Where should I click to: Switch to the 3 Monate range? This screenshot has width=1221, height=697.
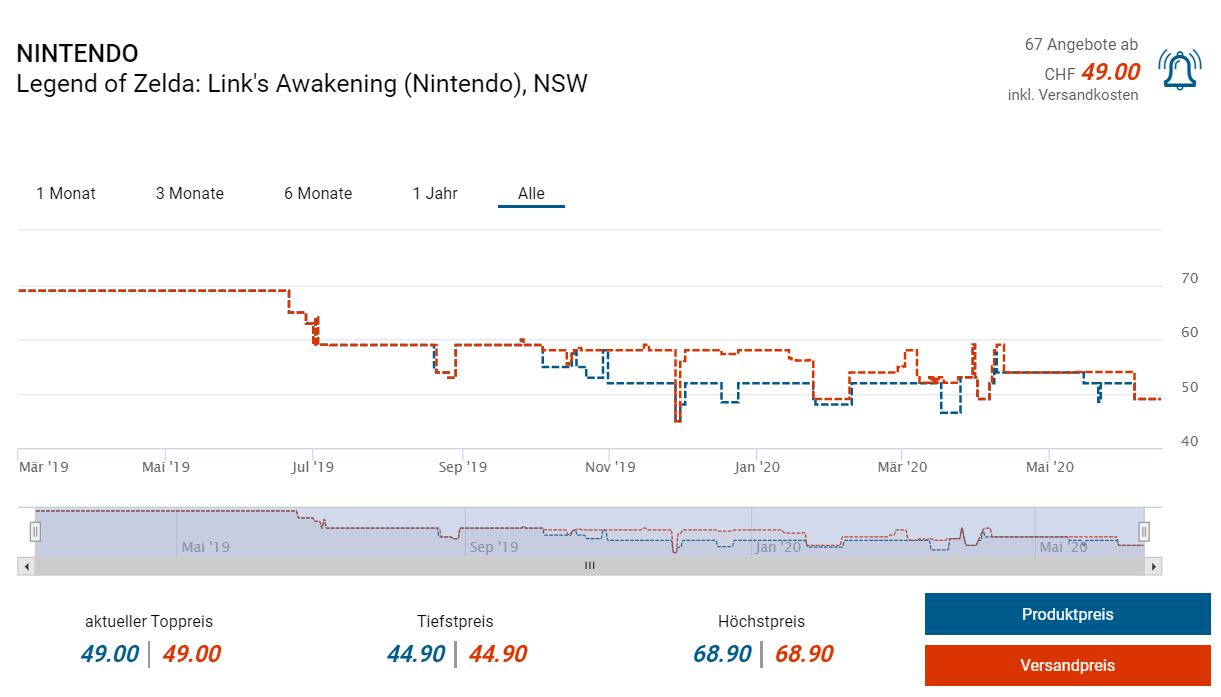coord(190,194)
